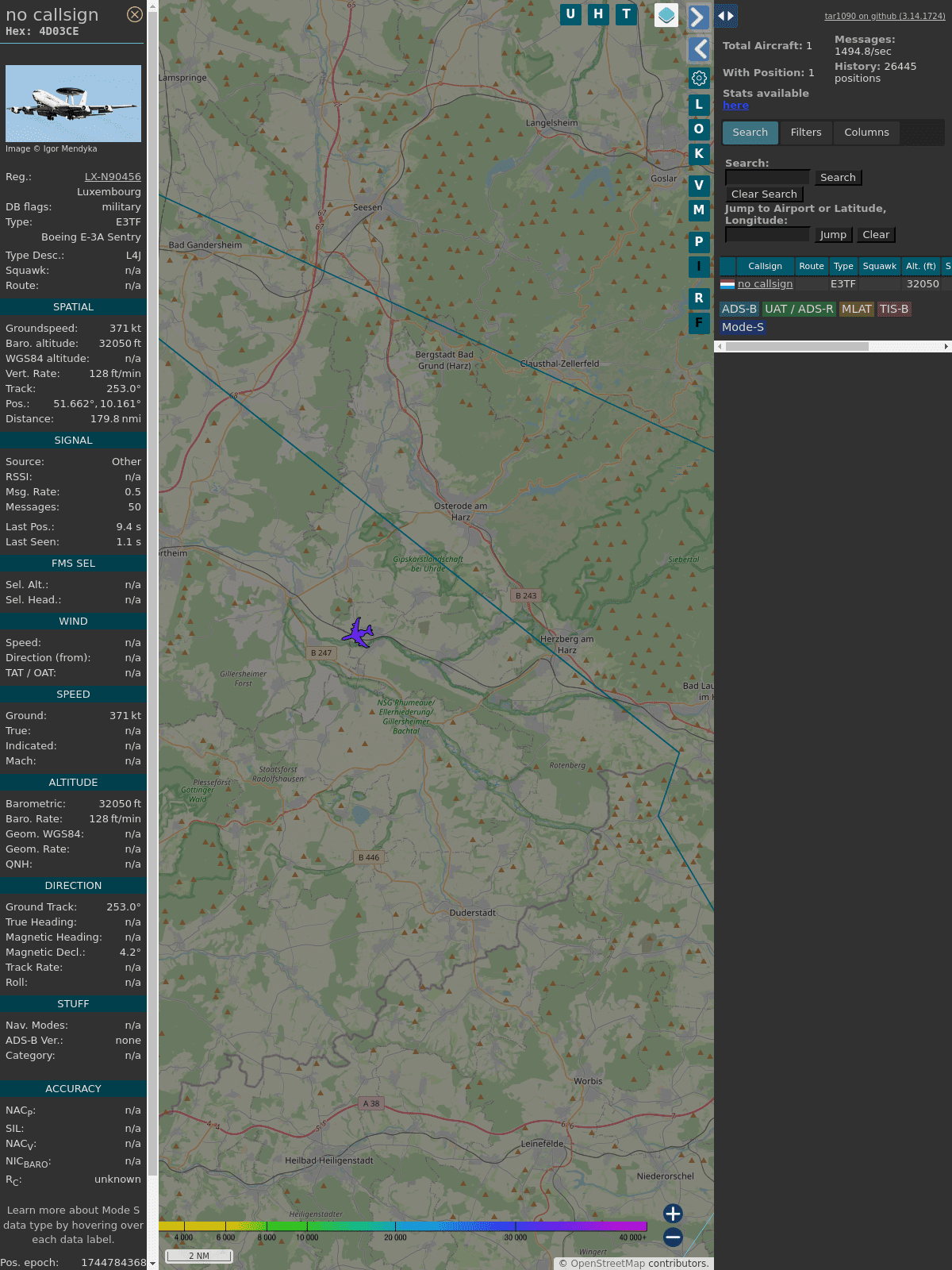The width and height of the screenshot is (952, 1270).
Task: Click the horizontal scrollbar under aircraft table
Action: click(x=797, y=347)
